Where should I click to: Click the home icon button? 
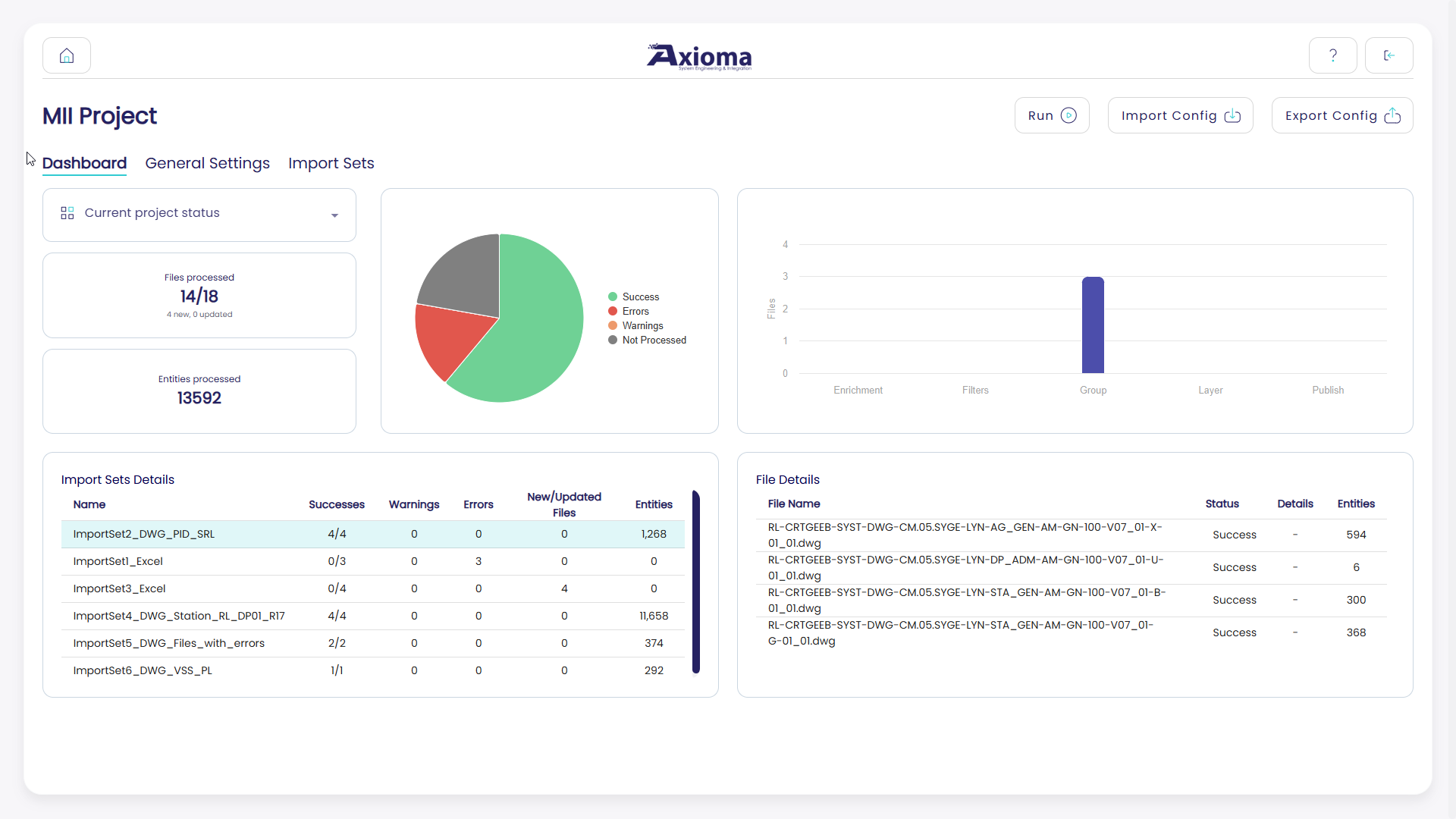67,55
